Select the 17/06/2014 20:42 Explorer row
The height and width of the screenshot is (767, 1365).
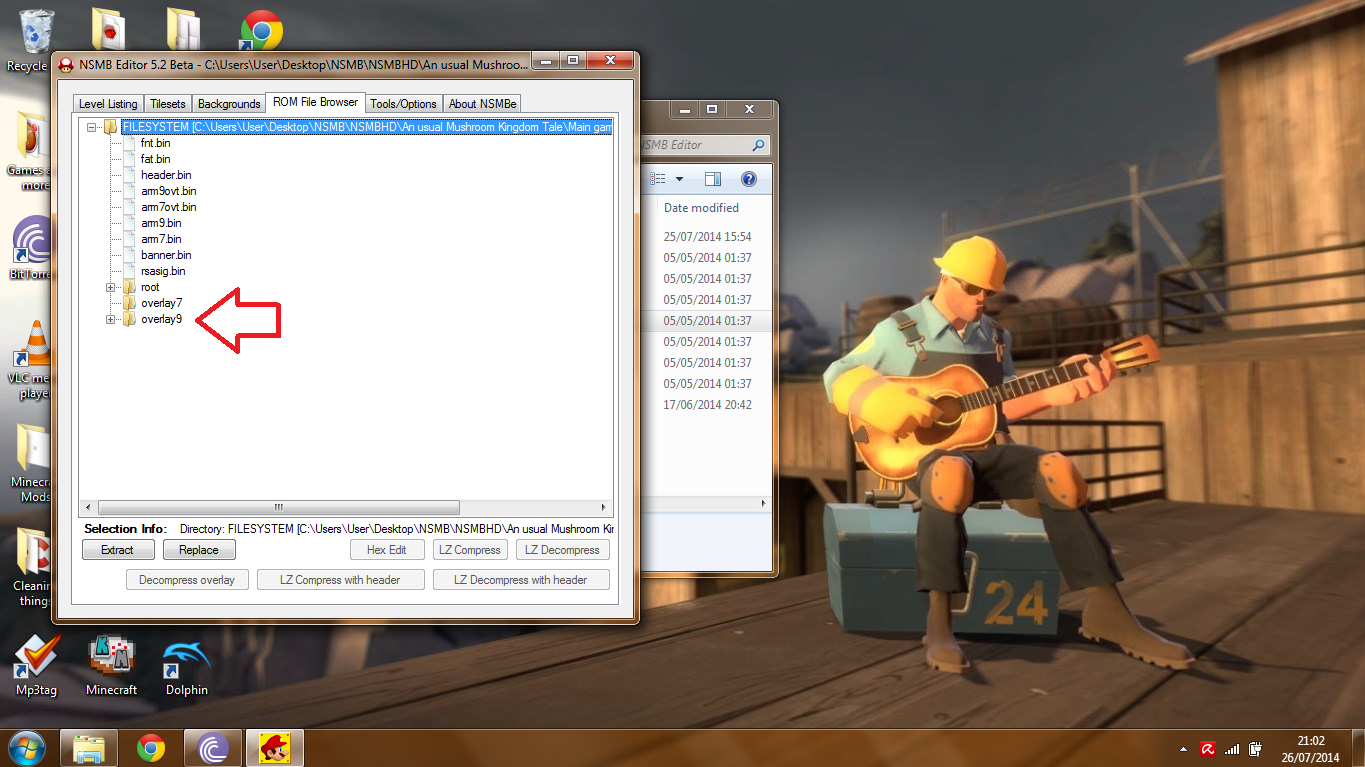coord(707,405)
